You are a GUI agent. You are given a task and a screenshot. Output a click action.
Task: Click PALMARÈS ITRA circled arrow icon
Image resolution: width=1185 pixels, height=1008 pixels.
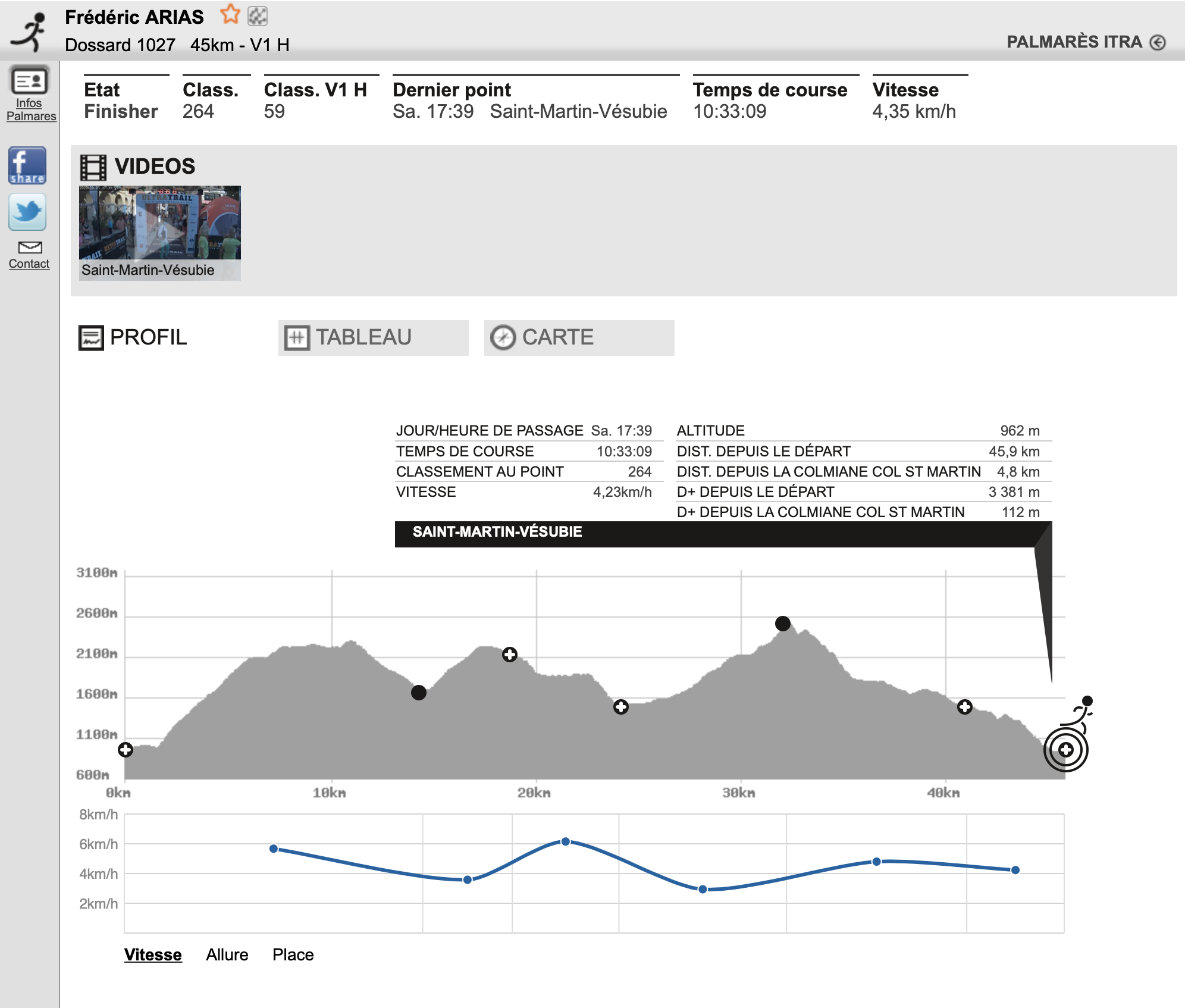click(1158, 42)
